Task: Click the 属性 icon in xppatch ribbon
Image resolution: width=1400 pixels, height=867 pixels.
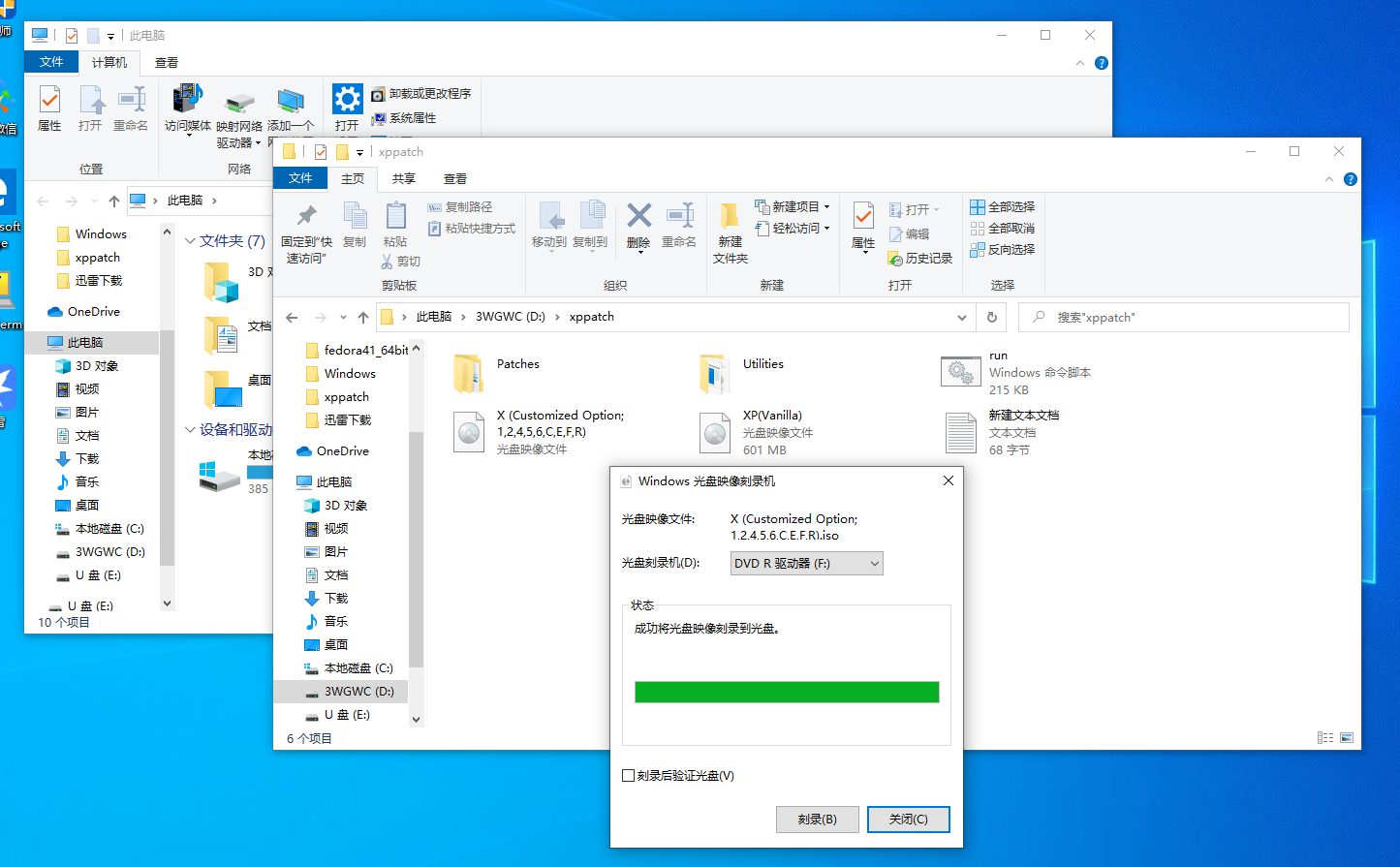Action: tap(863, 216)
